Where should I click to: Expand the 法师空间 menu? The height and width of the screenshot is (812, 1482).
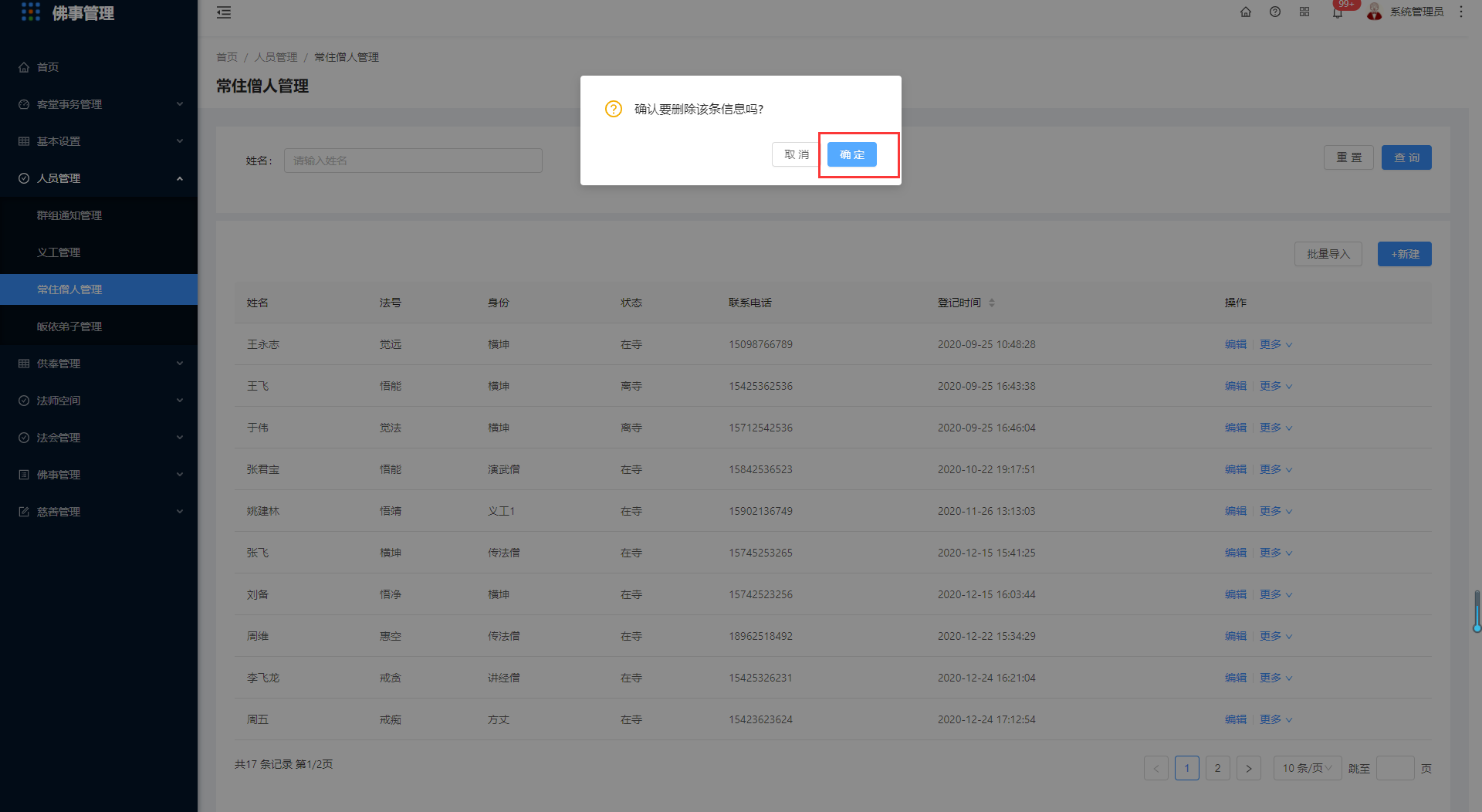[x=180, y=401]
